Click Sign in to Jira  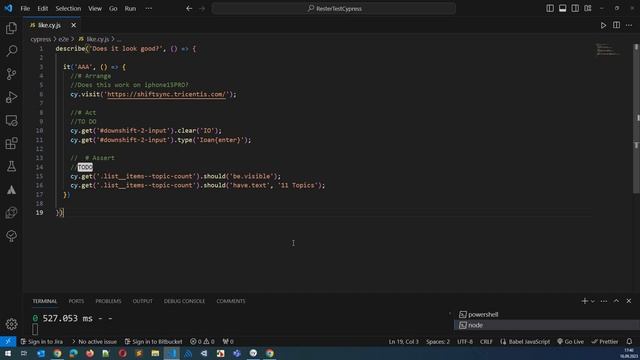[41, 341]
